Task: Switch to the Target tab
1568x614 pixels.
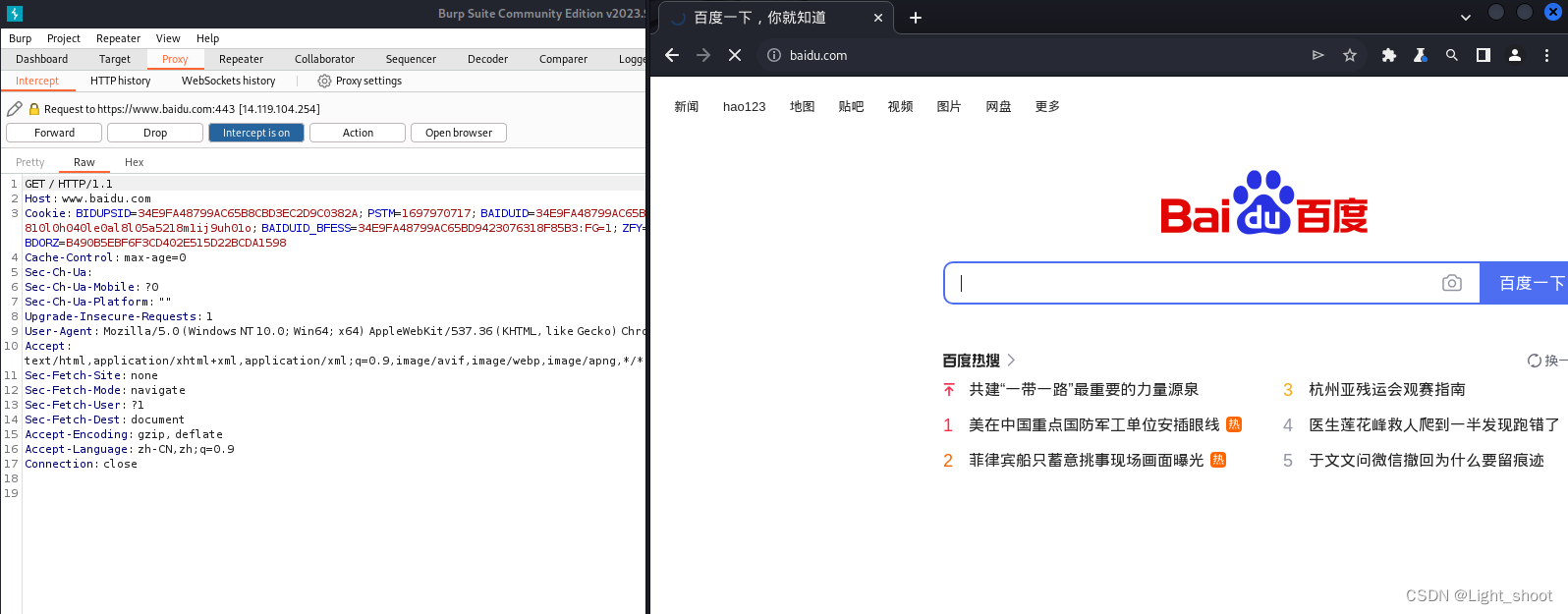Action: pyautogui.click(x=115, y=59)
